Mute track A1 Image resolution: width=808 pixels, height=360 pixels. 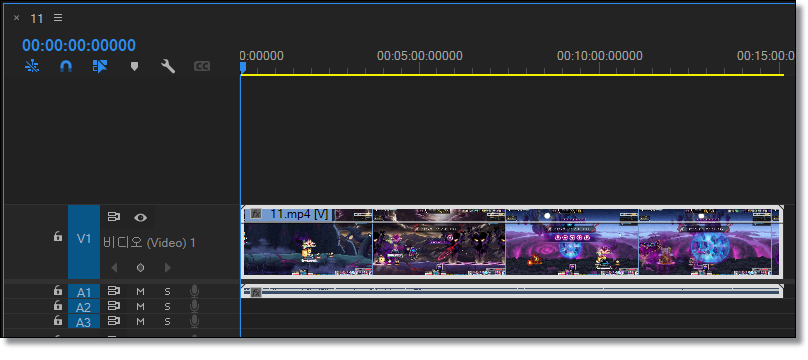[x=140, y=292]
